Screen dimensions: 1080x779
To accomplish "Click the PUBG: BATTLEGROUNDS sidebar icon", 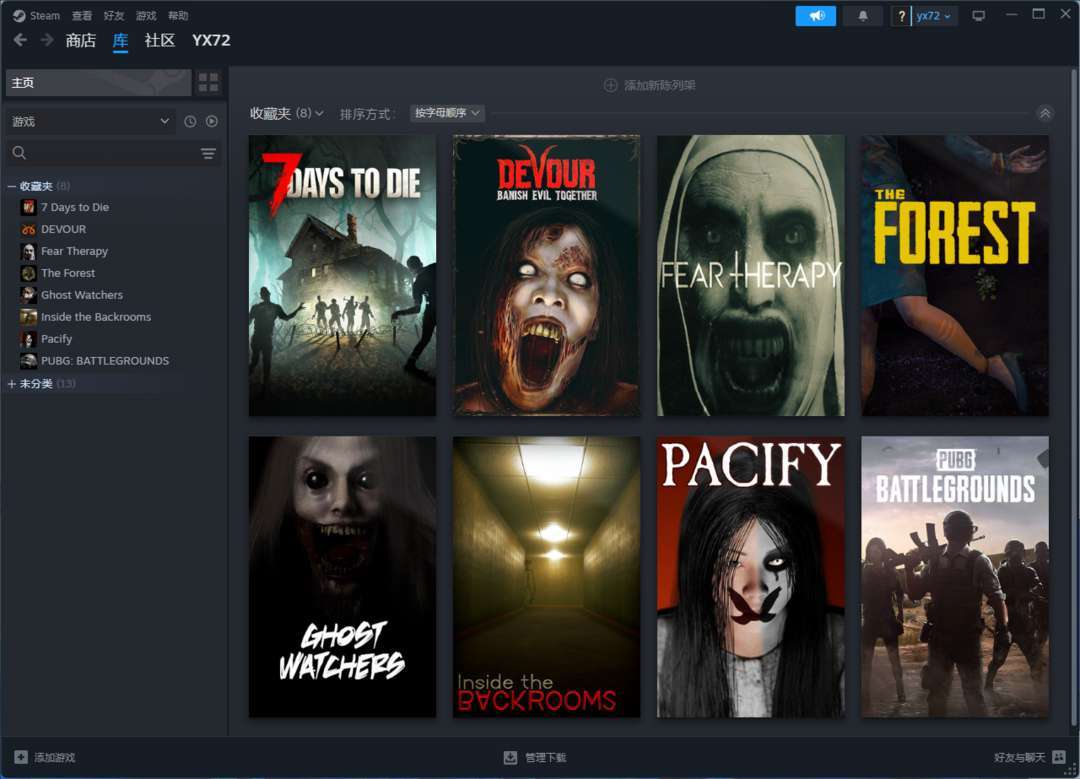I will [28, 361].
